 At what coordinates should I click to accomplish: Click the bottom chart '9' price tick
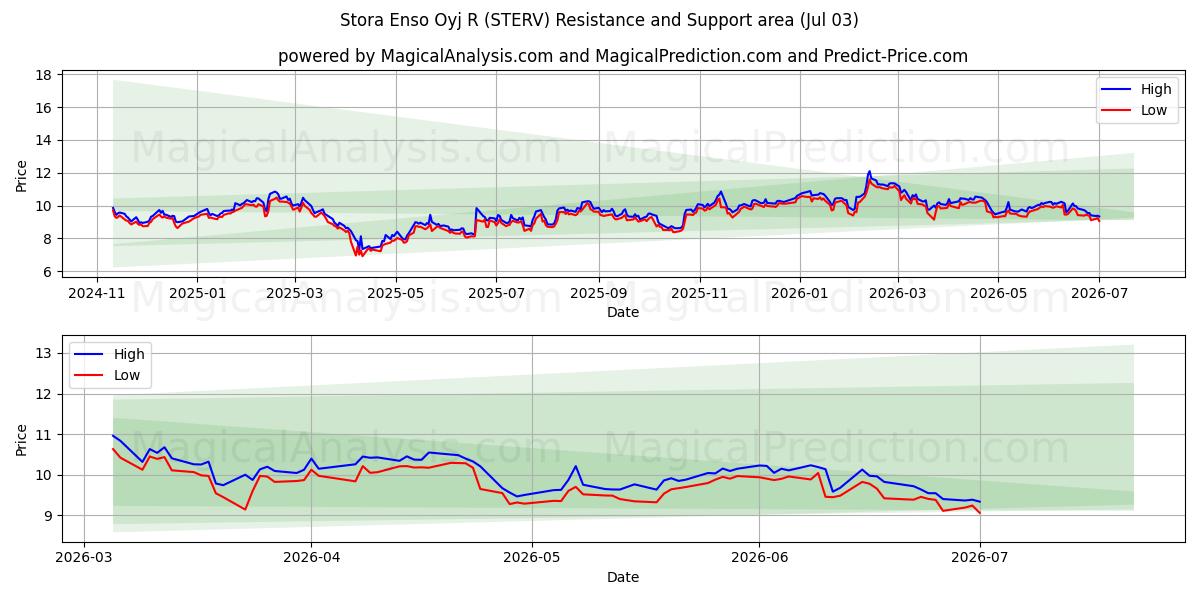click(x=49, y=516)
